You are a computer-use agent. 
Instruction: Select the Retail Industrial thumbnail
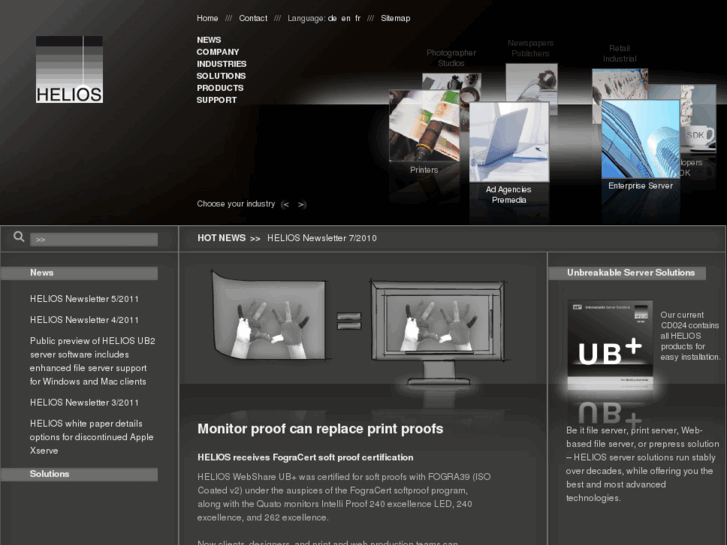[x=620, y=83]
